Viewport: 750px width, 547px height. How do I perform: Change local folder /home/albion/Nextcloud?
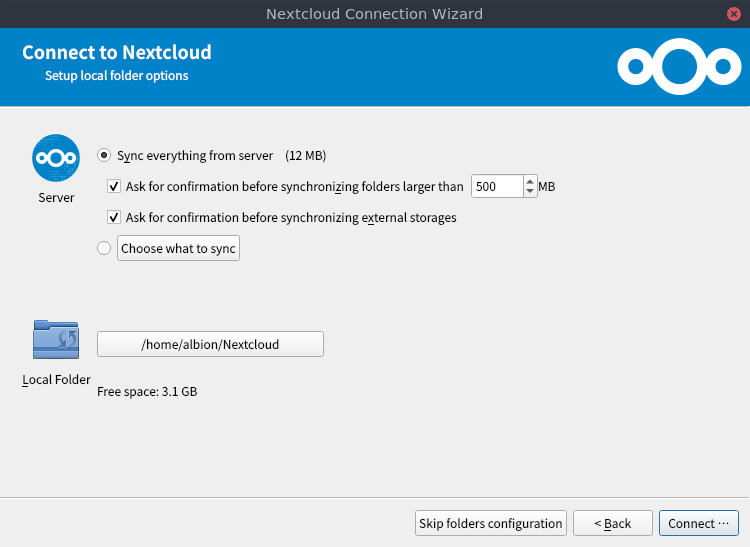pos(210,344)
